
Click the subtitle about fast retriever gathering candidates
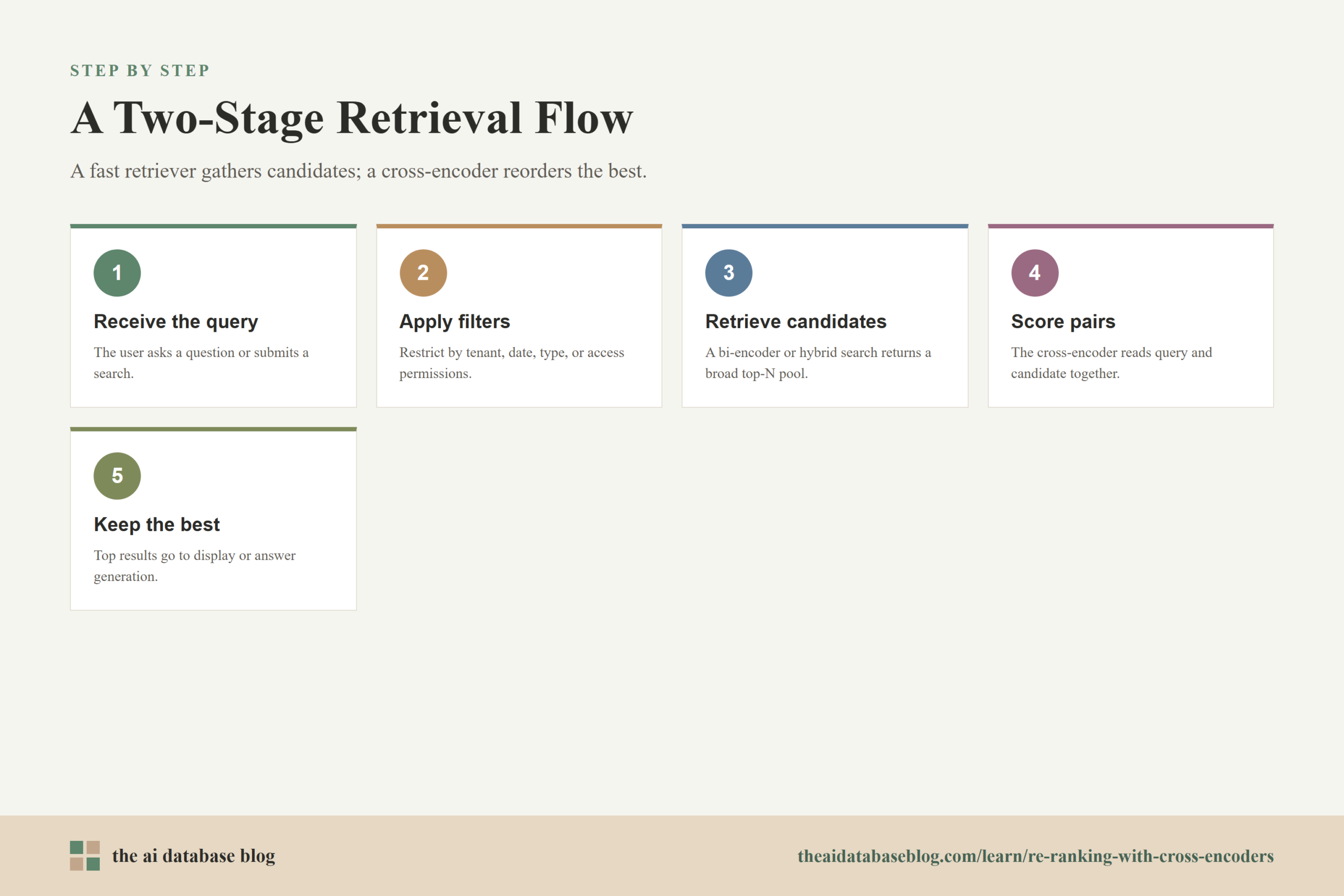tap(359, 172)
